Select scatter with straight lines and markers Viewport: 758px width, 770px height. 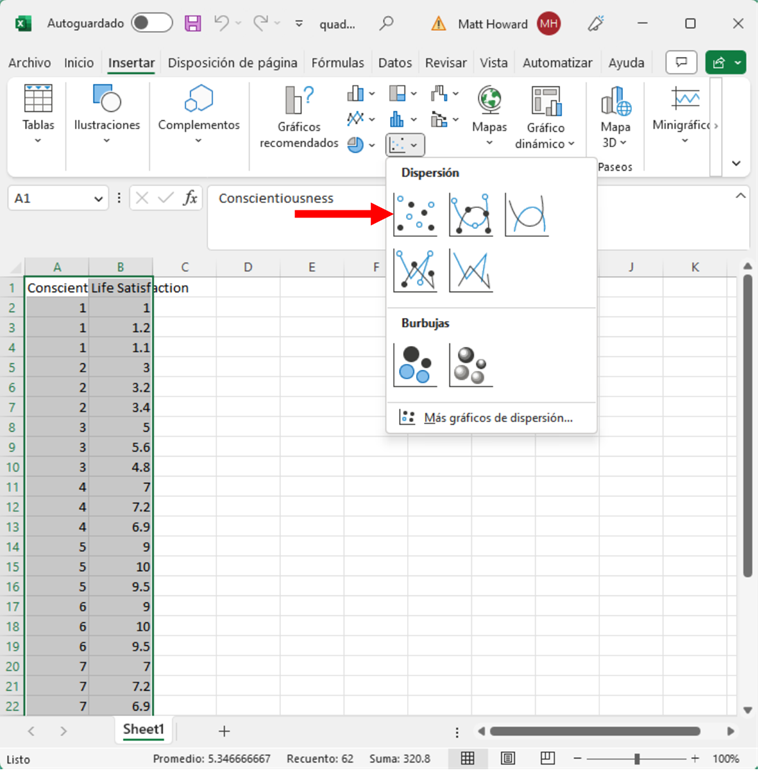pyautogui.click(x=415, y=271)
